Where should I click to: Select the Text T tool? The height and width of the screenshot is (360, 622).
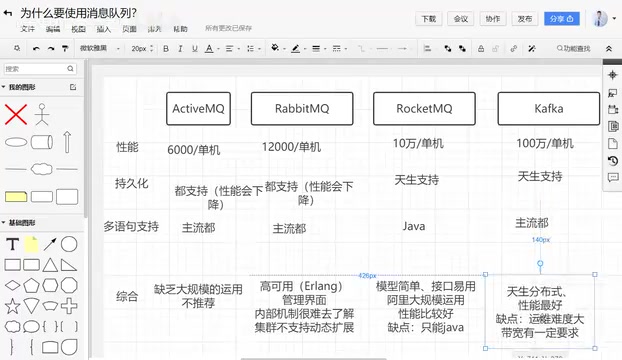13,244
